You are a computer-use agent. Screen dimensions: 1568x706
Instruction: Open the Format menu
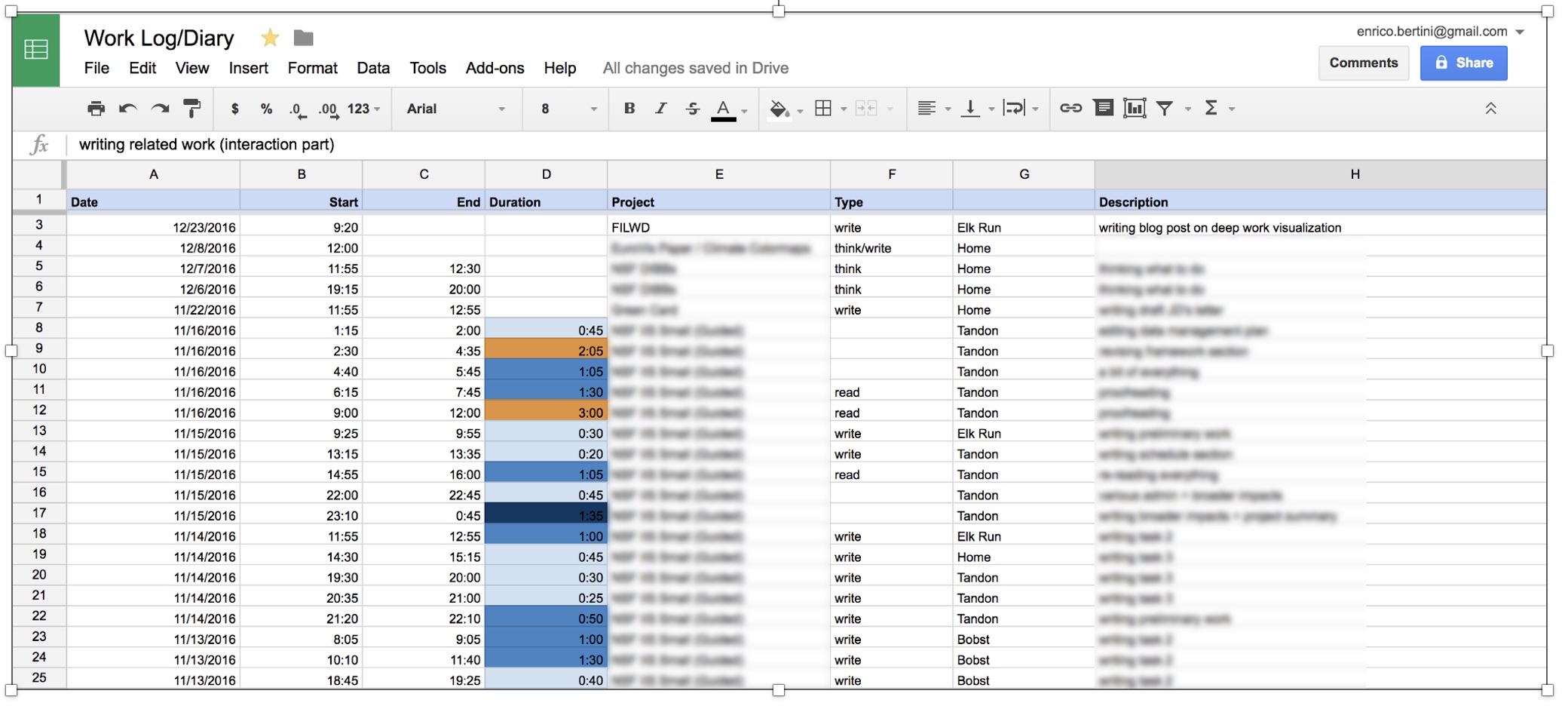(312, 68)
